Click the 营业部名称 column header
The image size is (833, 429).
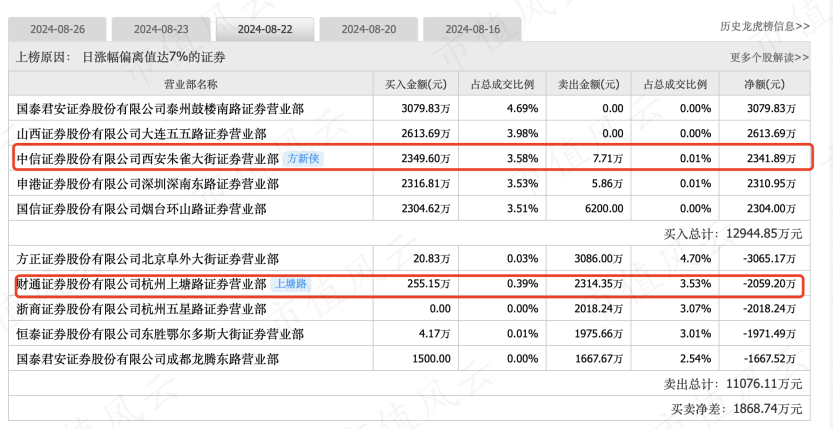pos(191,84)
